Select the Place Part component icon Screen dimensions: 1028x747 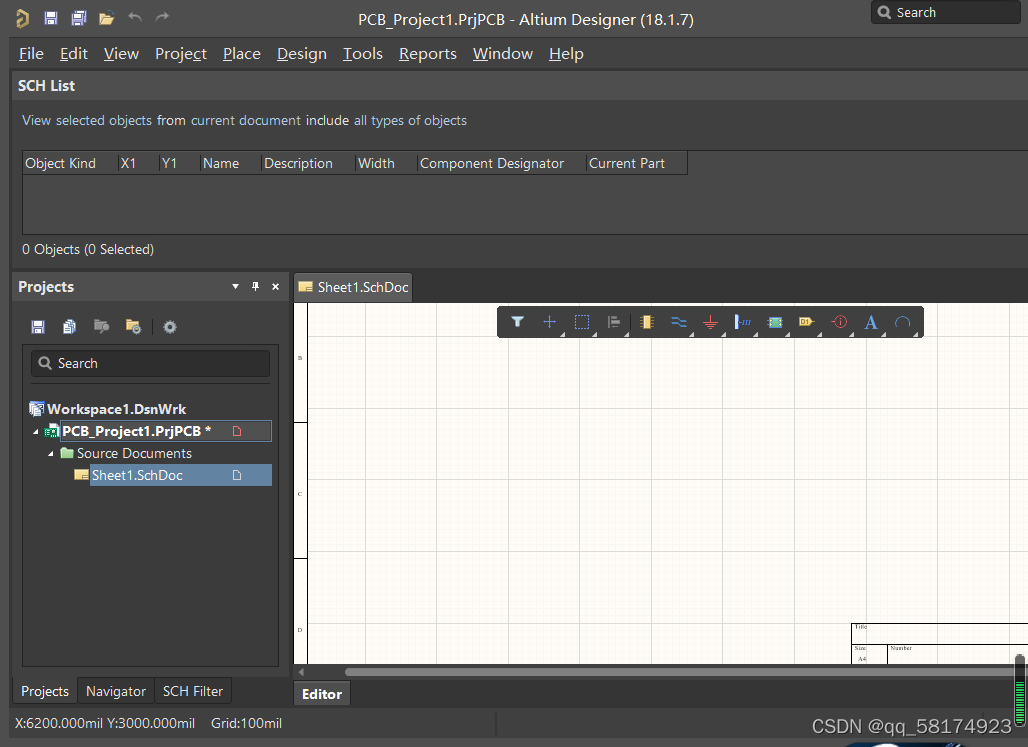coord(646,322)
